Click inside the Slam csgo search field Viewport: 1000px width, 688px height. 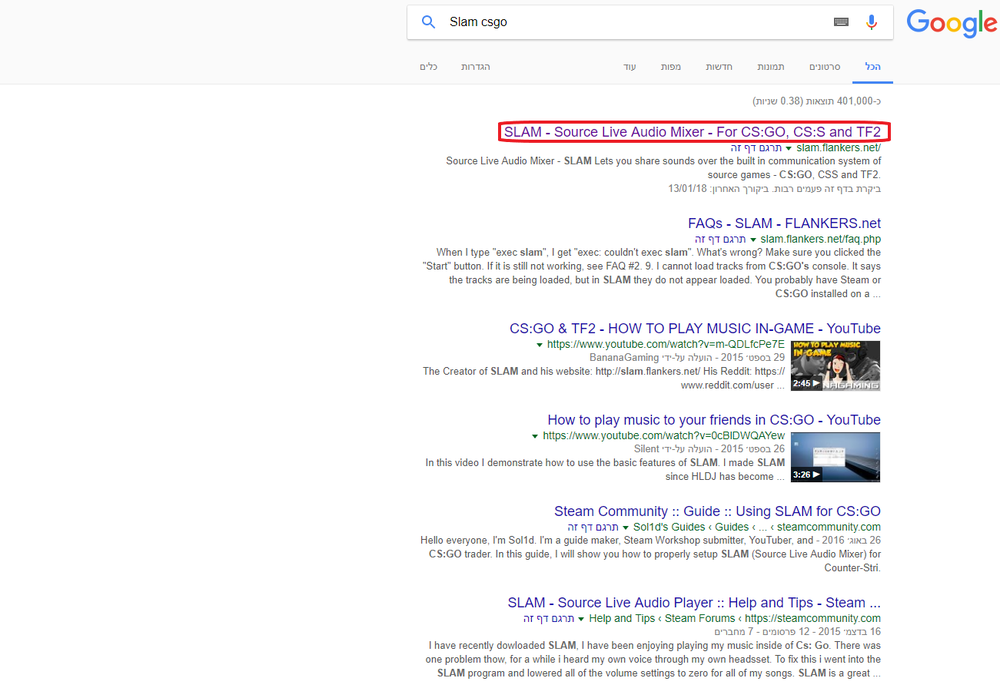(x=600, y=22)
